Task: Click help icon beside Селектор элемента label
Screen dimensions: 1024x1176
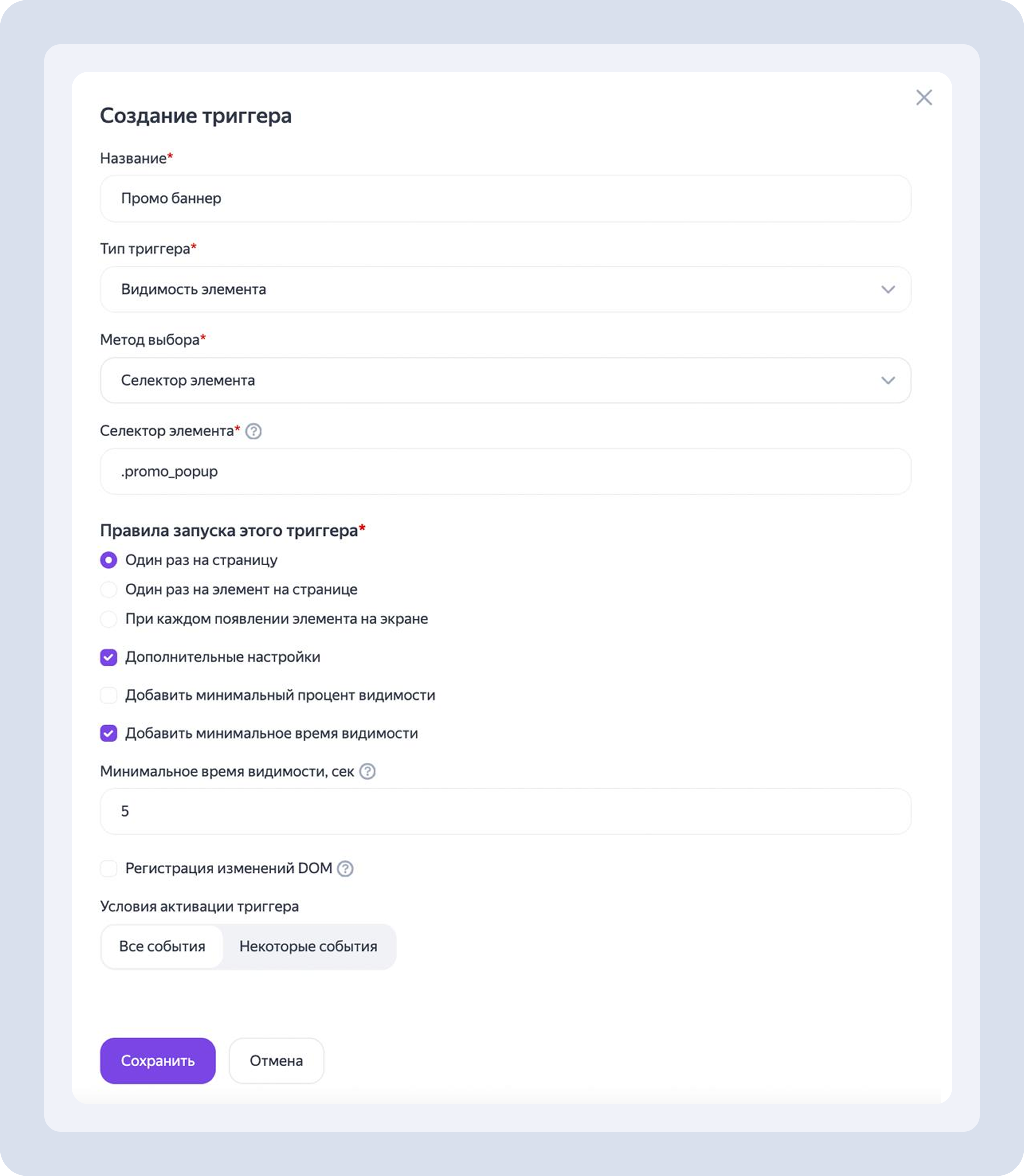Action: [253, 431]
